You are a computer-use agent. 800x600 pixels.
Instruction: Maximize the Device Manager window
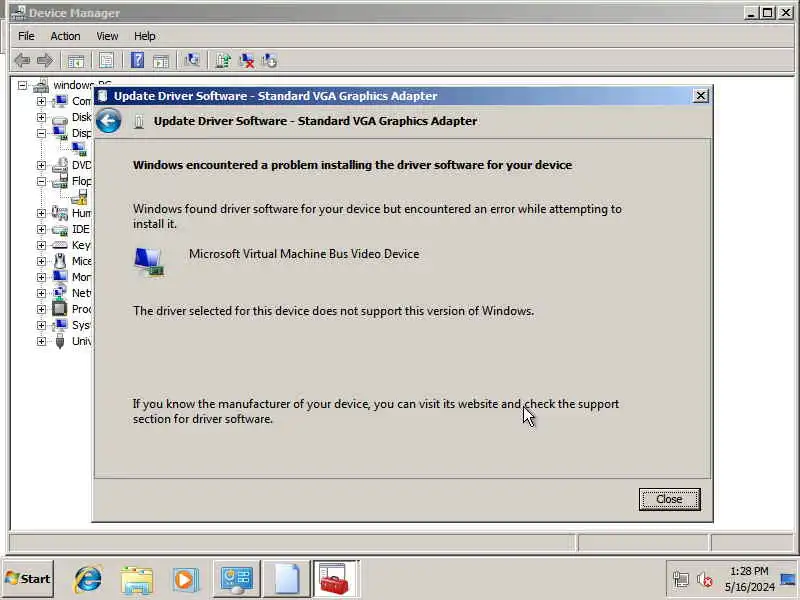(x=768, y=13)
